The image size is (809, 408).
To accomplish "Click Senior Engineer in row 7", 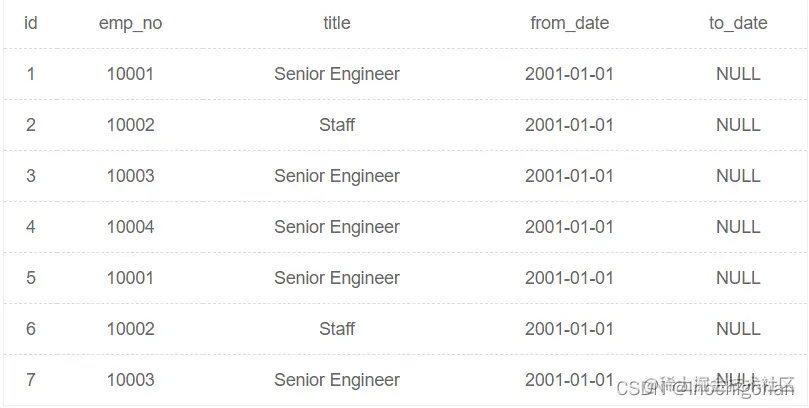I will click(337, 380).
